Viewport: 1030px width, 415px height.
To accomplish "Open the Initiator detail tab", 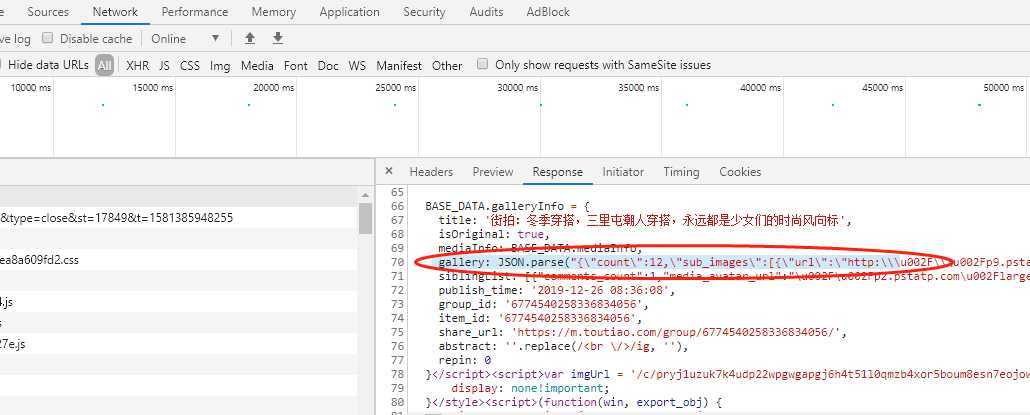I will pyautogui.click(x=623, y=171).
